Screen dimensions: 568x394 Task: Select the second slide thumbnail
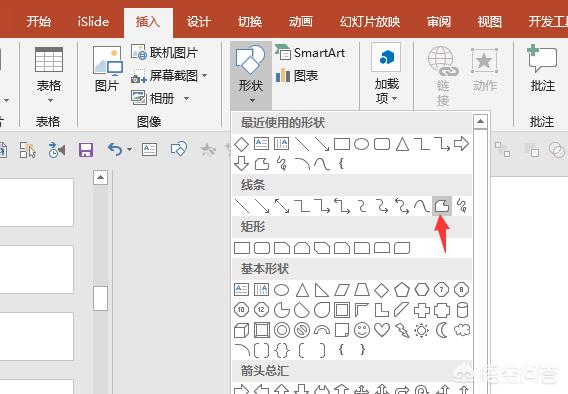[36, 269]
